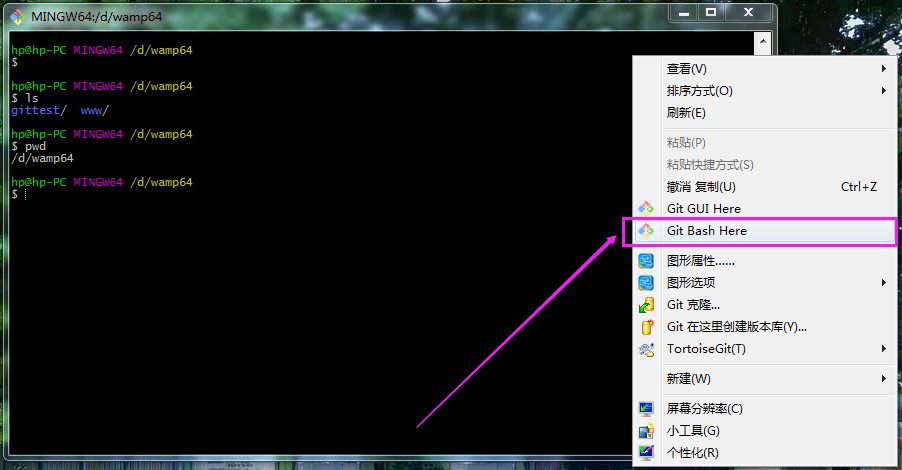Screen dimensions: 902x470
Task: Click the MINGW64 title bar app icon
Action: coord(18,17)
